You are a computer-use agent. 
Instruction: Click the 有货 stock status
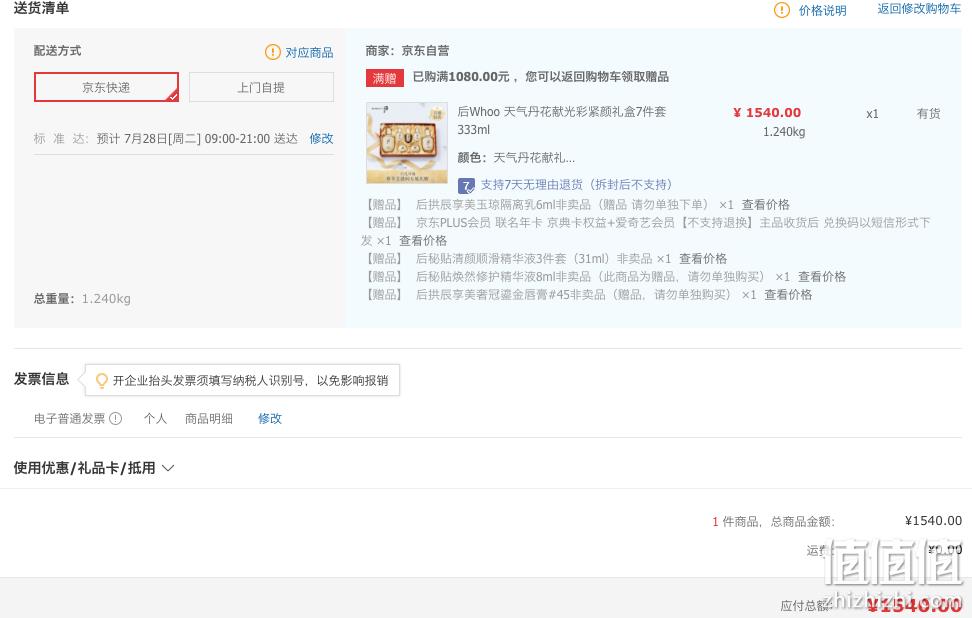pos(929,113)
